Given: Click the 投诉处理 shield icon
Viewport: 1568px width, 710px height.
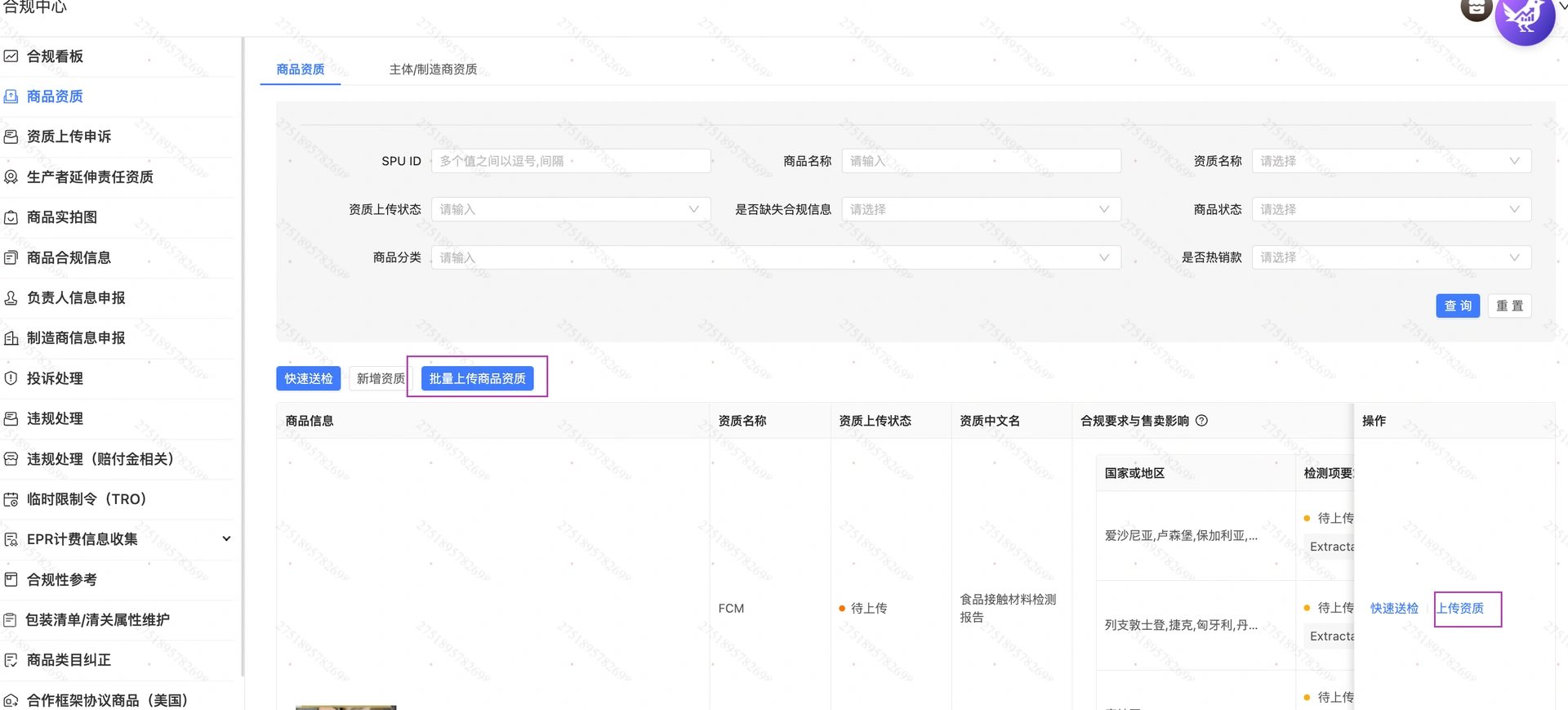Looking at the screenshot, I should (11, 378).
